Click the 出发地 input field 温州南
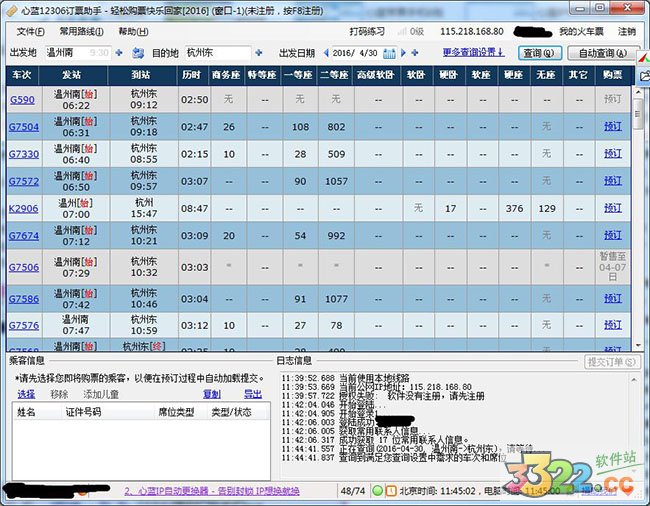 78,53
